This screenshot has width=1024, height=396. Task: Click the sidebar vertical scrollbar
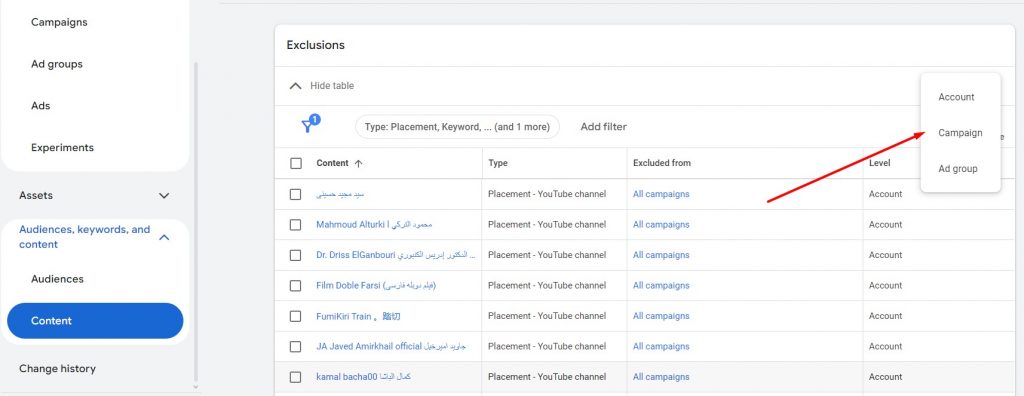[195, 222]
